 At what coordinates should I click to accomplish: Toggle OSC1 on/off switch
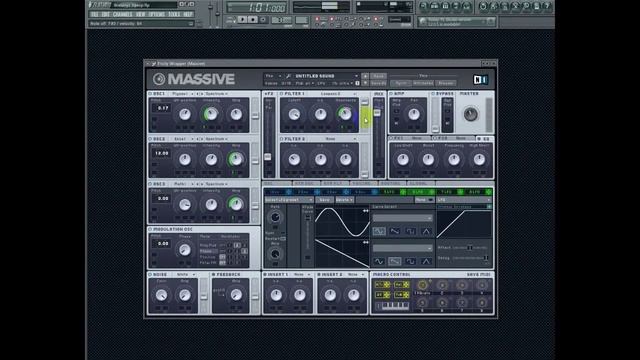150,94
